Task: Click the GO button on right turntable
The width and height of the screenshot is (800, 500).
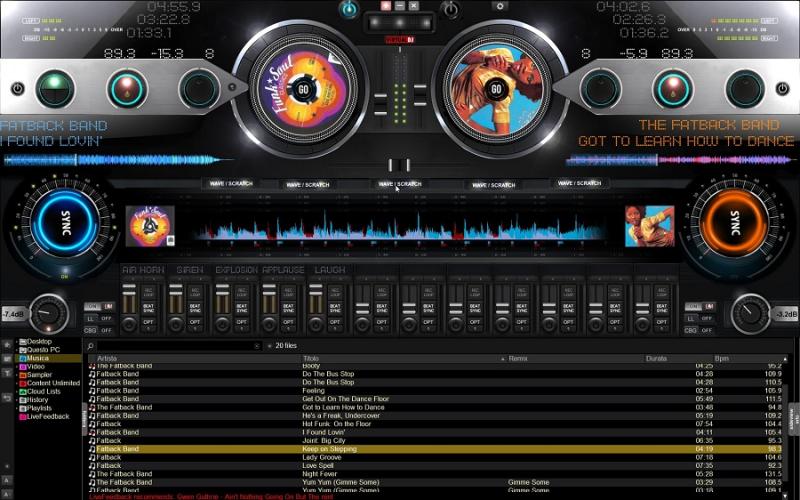Action: tap(496, 90)
